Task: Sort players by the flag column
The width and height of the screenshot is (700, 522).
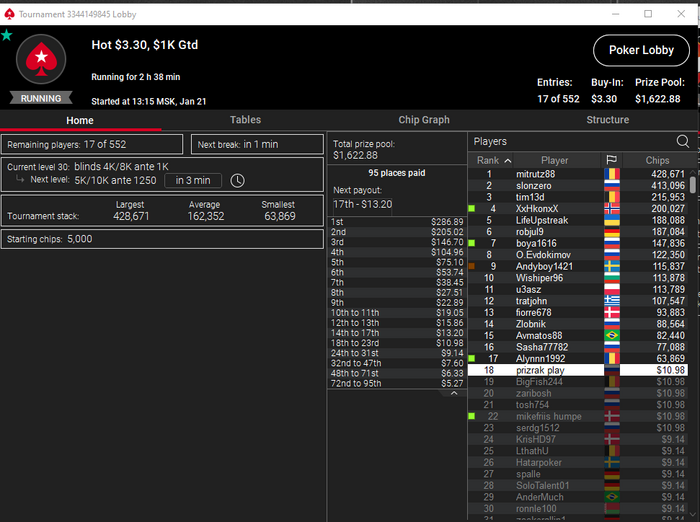Action: [x=612, y=160]
